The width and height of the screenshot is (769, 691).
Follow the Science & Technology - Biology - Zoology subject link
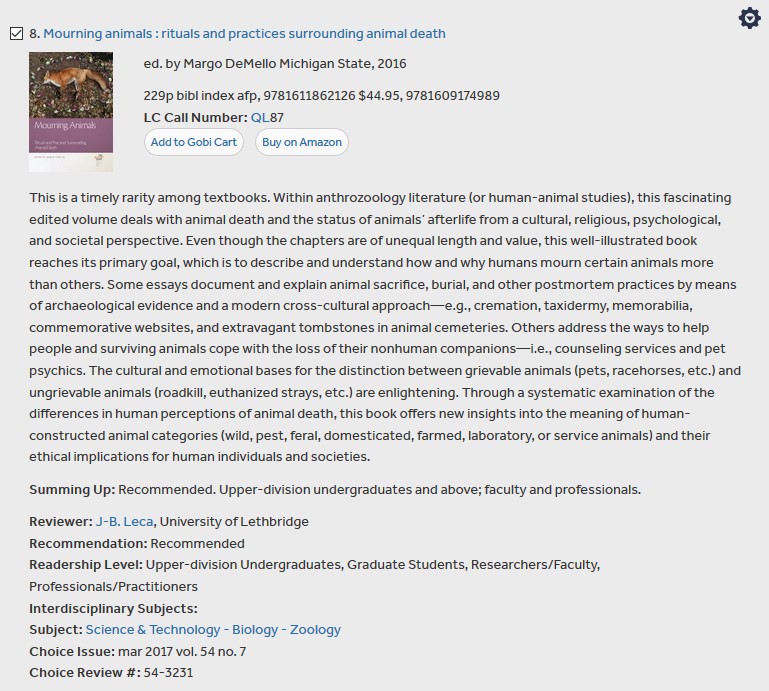tap(213, 629)
